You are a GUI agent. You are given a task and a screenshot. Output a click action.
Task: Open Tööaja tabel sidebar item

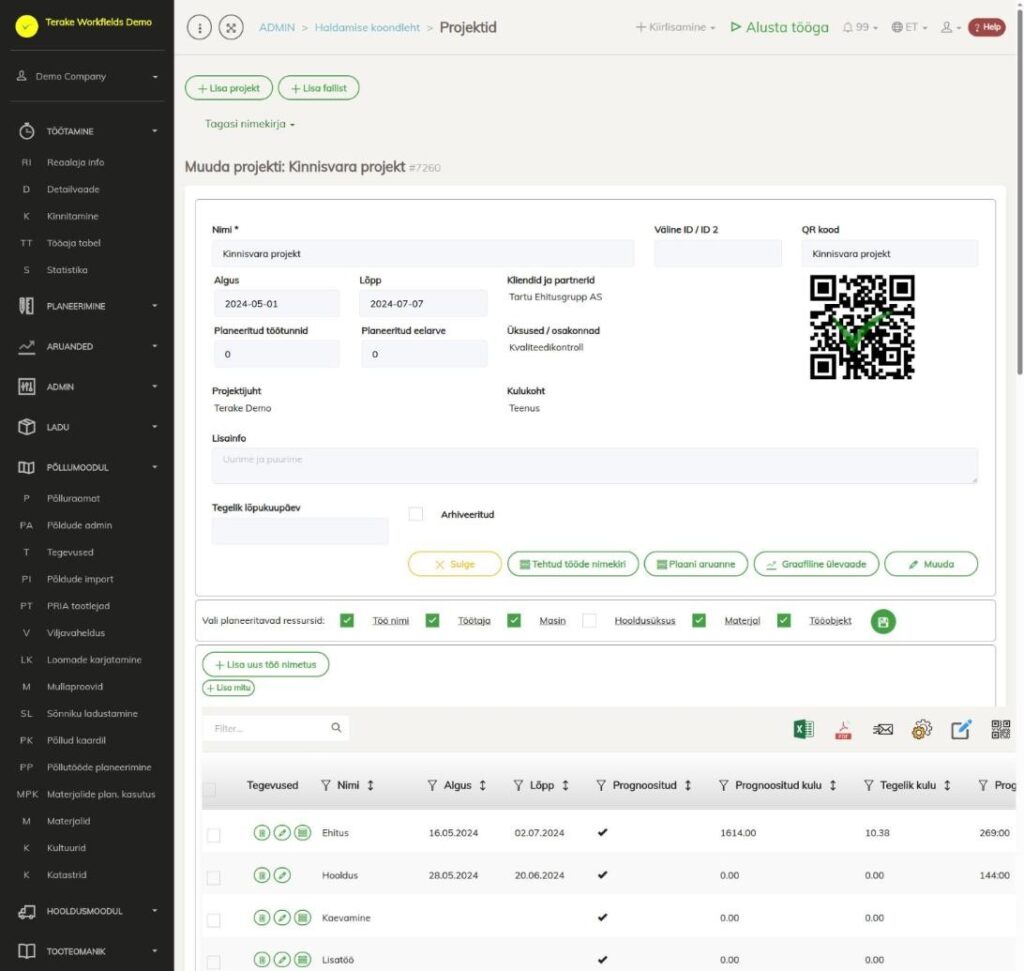pyautogui.click(x=74, y=243)
